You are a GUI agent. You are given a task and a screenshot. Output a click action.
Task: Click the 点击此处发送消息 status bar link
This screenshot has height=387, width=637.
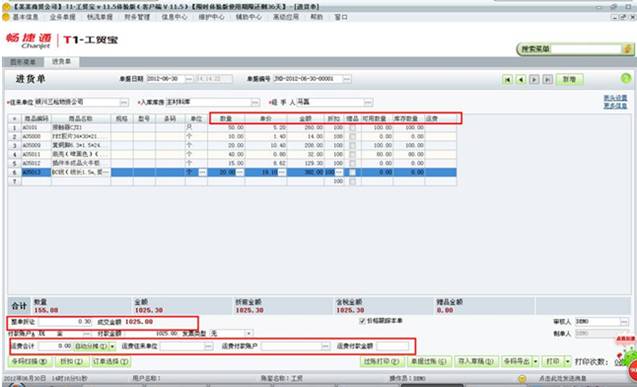pos(563,378)
